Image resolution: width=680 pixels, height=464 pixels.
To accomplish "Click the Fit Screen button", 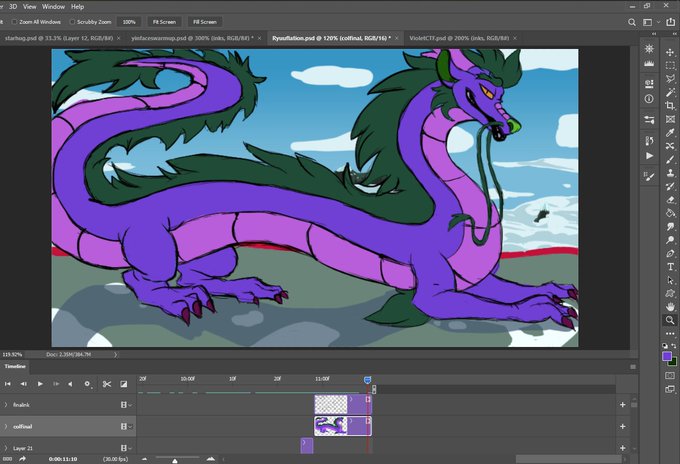I will pos(164,22).
